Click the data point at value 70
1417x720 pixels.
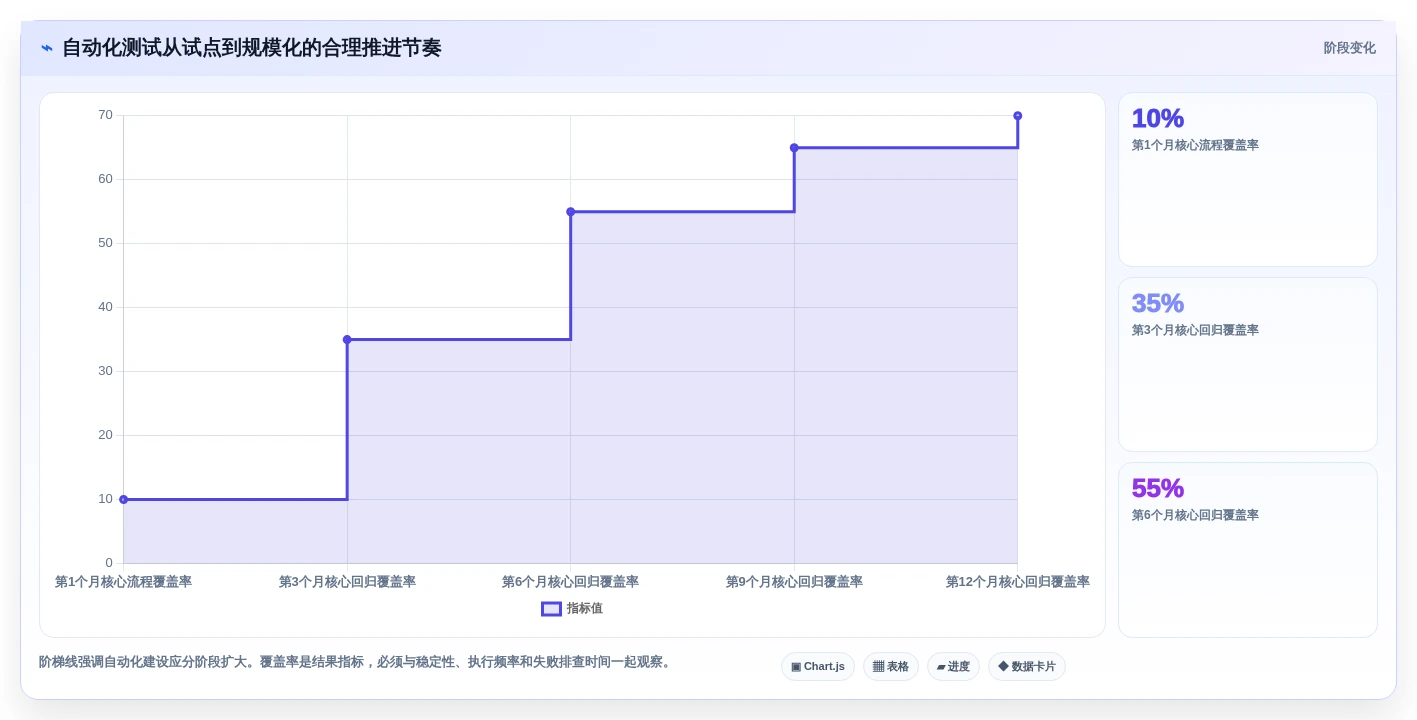tap(1018, 116)
